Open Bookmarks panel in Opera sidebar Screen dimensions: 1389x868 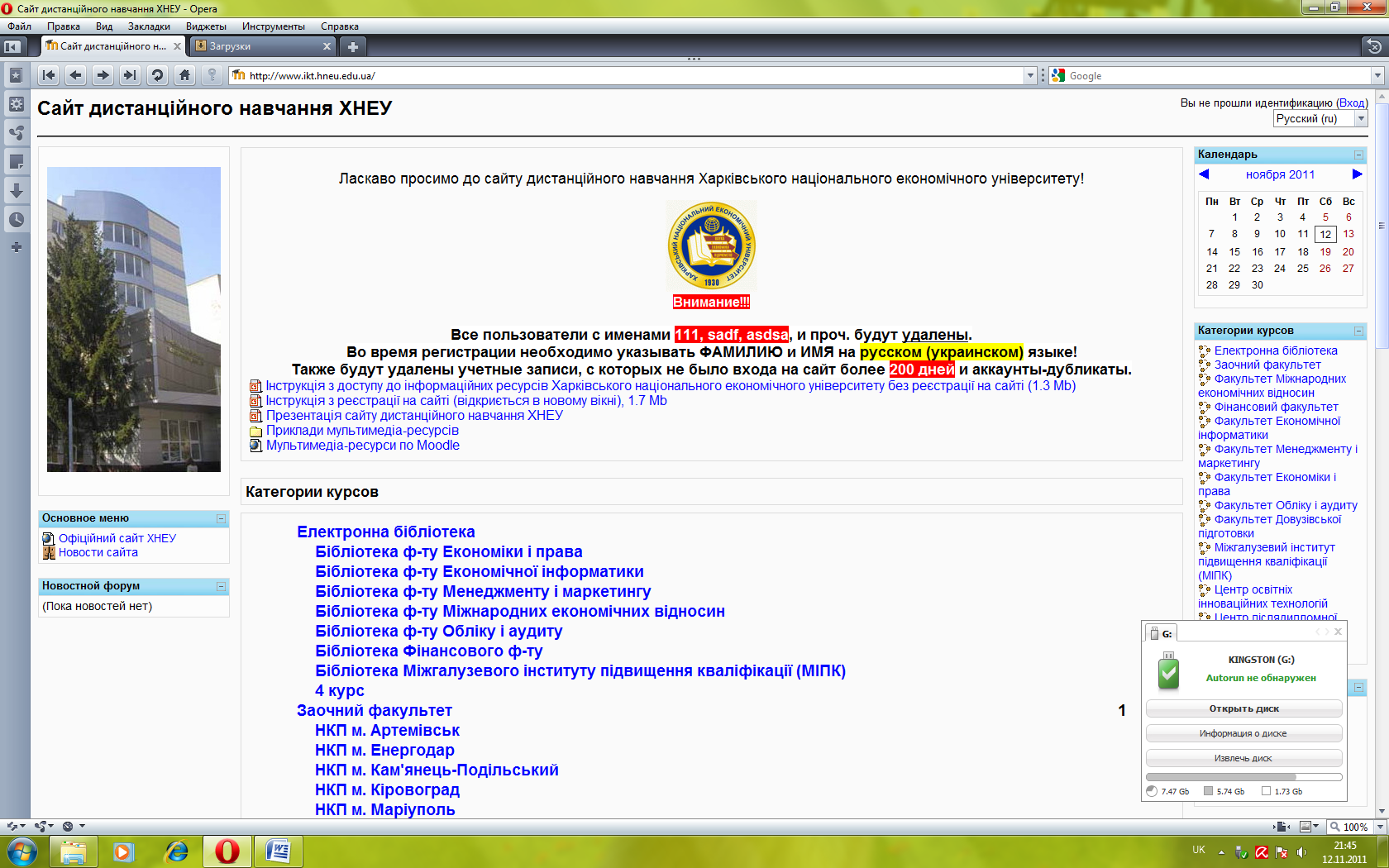point(16,75)
